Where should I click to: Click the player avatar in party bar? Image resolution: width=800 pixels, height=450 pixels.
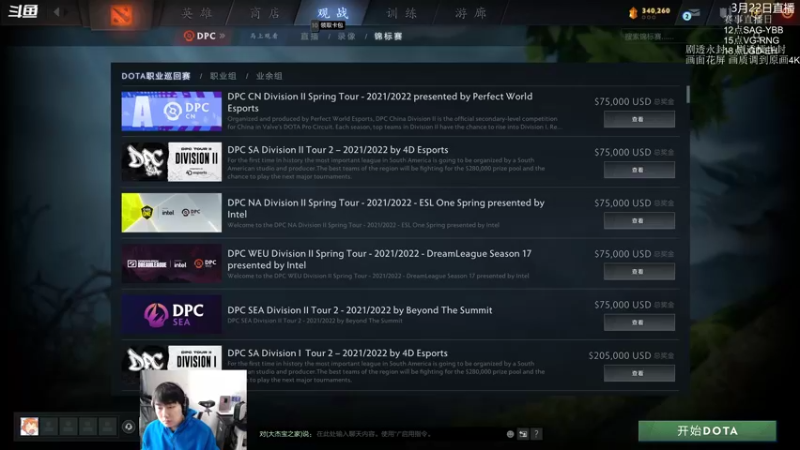tap(29, 426)
